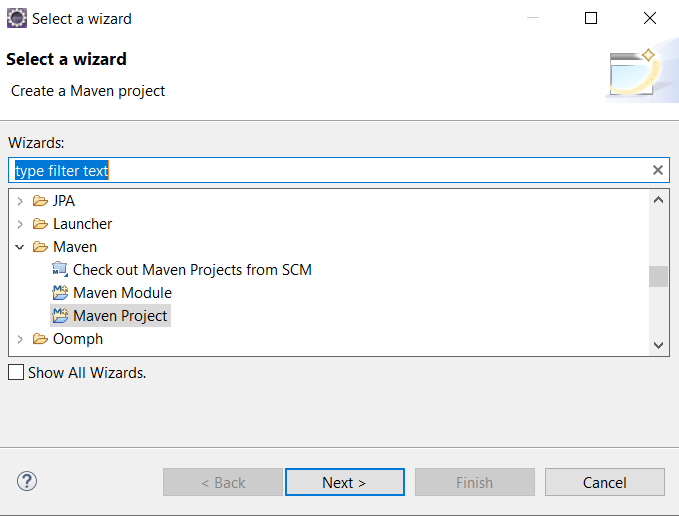Select Check out Maven Projects from SCM

click(x=192, y=270)
